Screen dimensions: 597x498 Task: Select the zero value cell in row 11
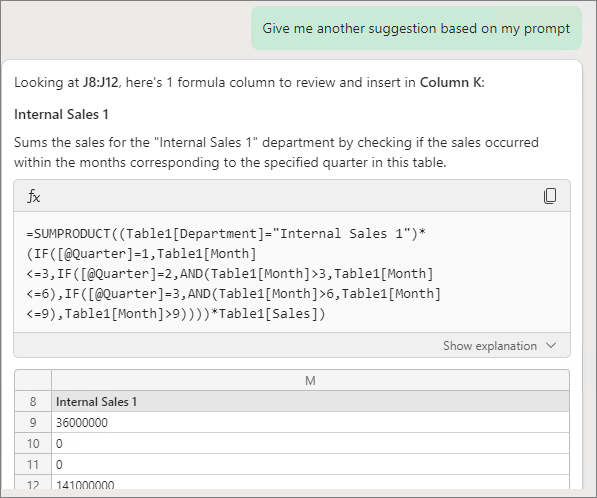[310, 464]
